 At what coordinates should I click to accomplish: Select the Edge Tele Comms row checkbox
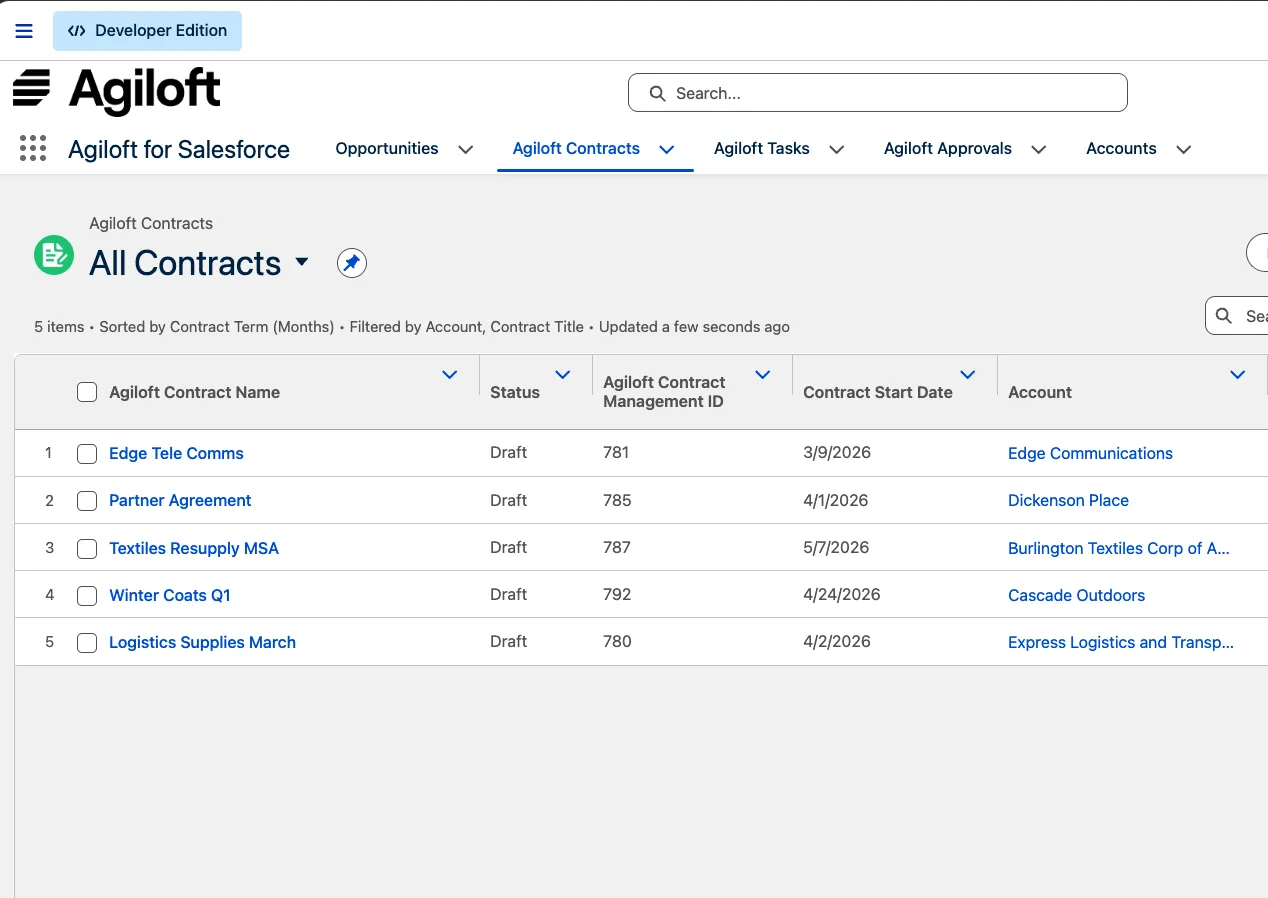[x=87, y=454]
